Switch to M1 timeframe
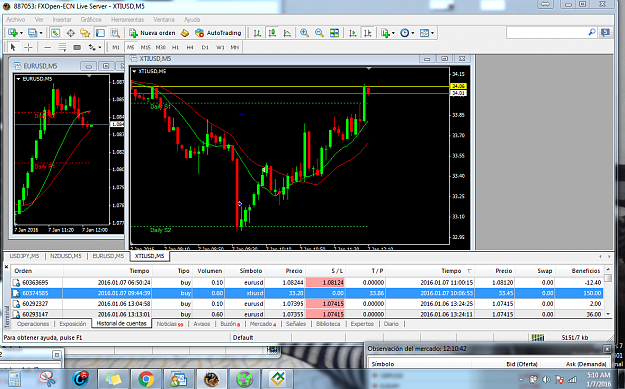Screen dimensions: 625x389 [116, 47]
